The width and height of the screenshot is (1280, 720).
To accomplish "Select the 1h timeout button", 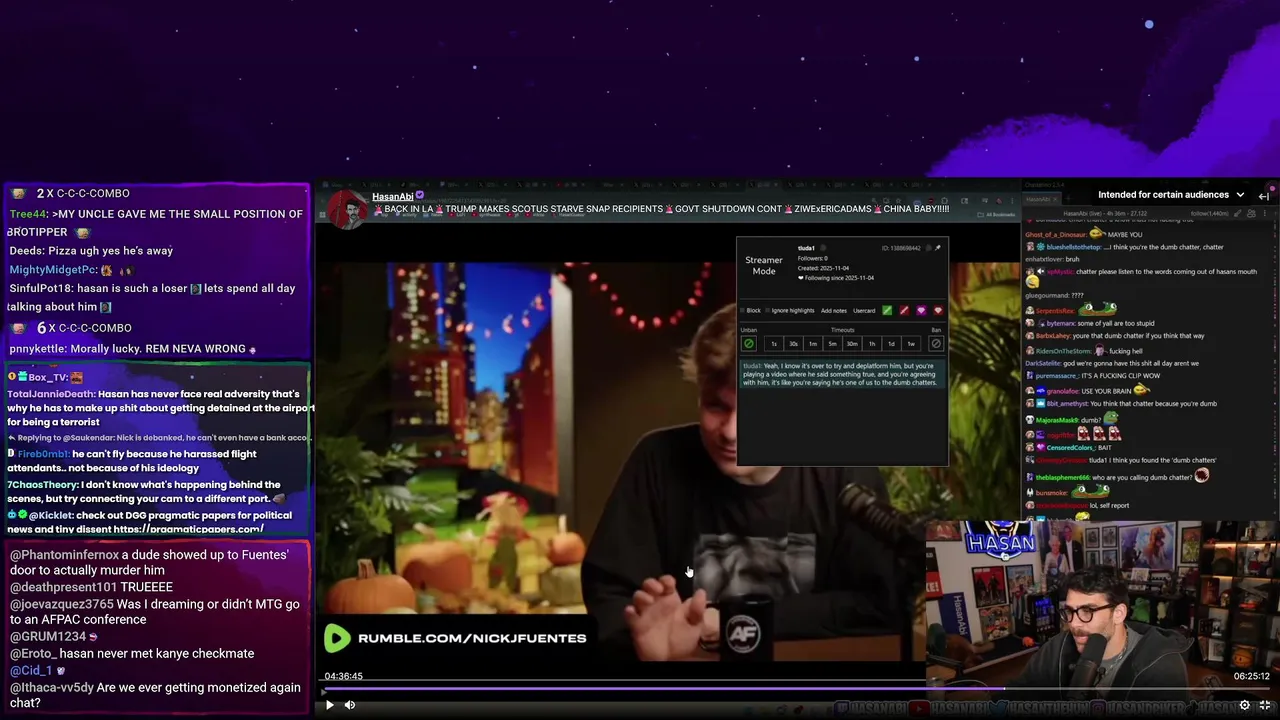I will coord(872,344).
